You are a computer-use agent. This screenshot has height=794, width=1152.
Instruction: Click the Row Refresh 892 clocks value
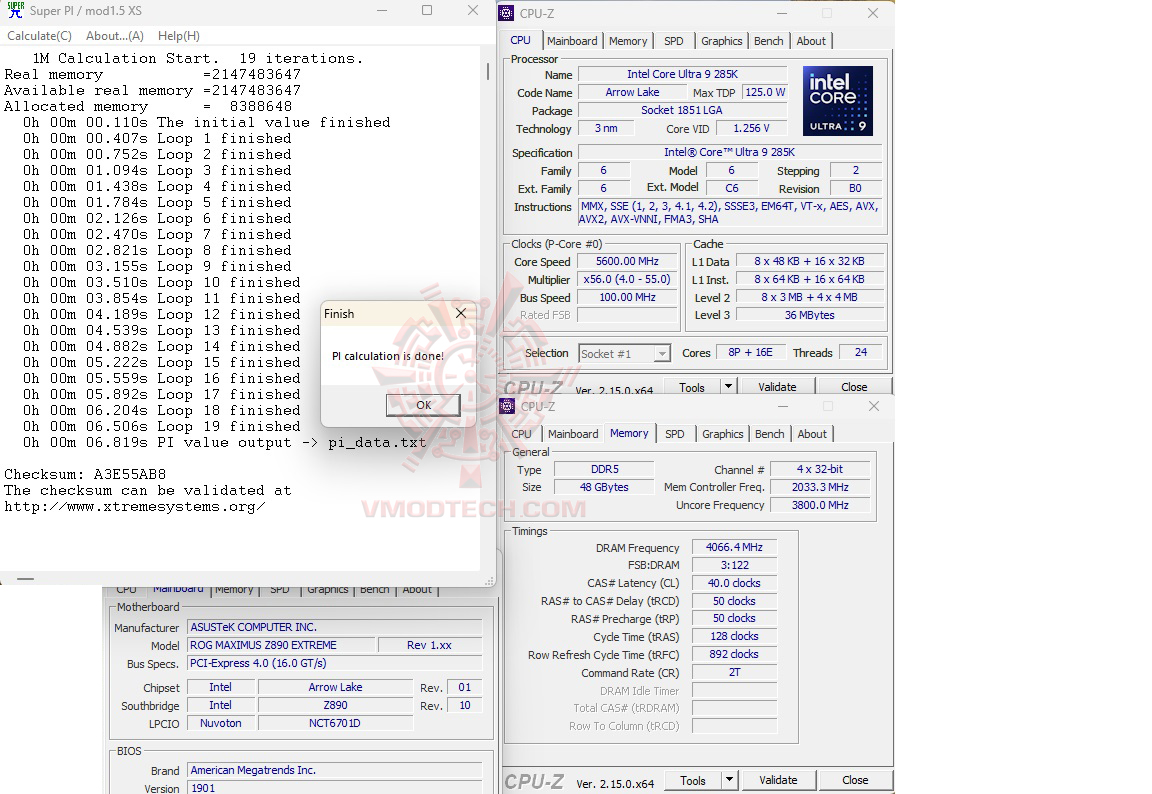coord(734,654)
